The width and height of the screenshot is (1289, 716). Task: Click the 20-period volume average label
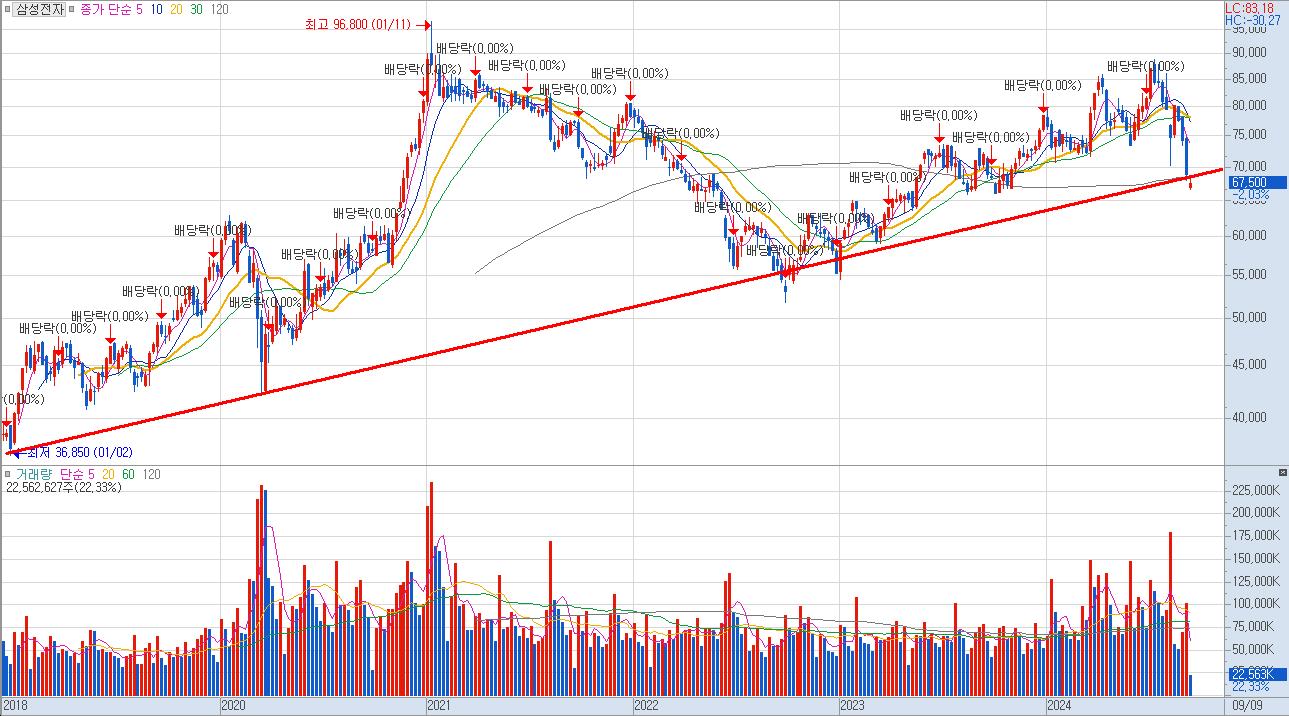point(109,474)
